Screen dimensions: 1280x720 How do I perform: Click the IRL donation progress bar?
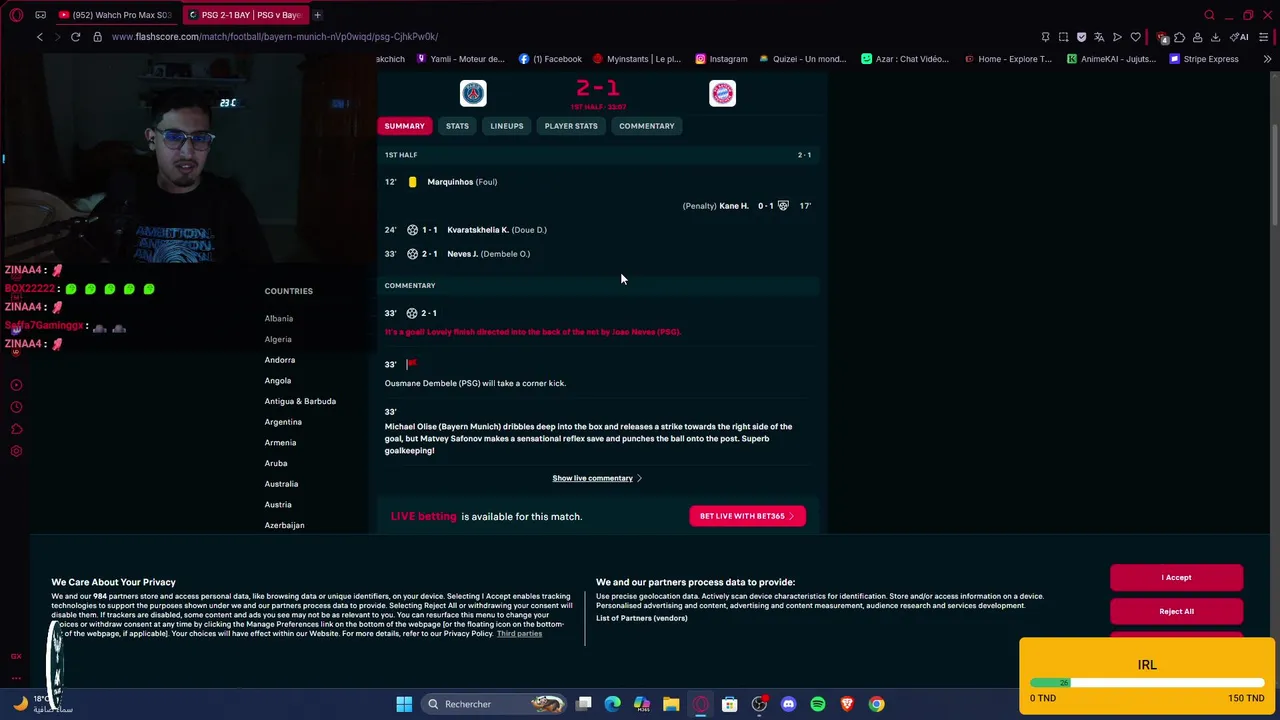pos(1147,684)
